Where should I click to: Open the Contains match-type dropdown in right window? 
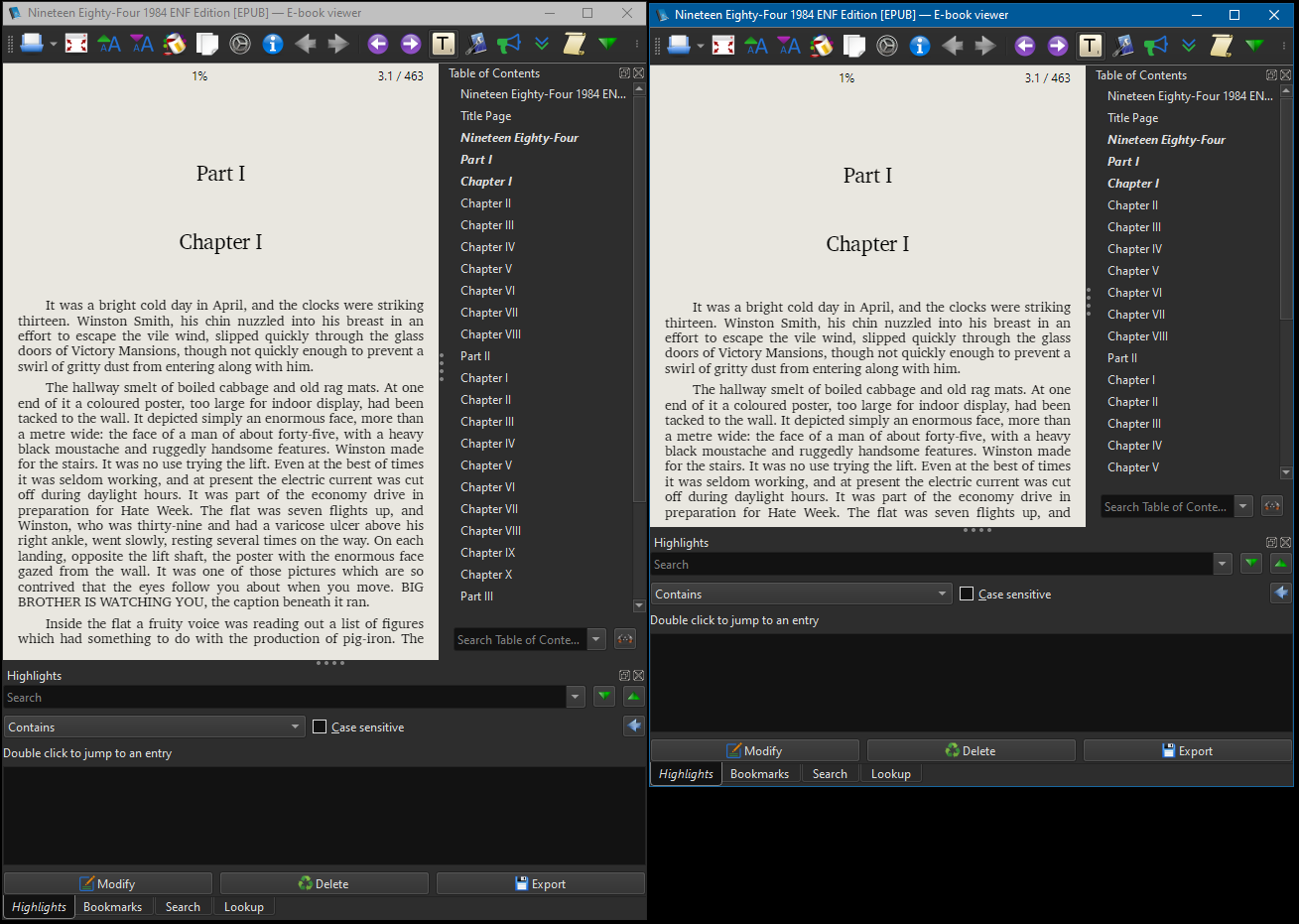(801, 594)
